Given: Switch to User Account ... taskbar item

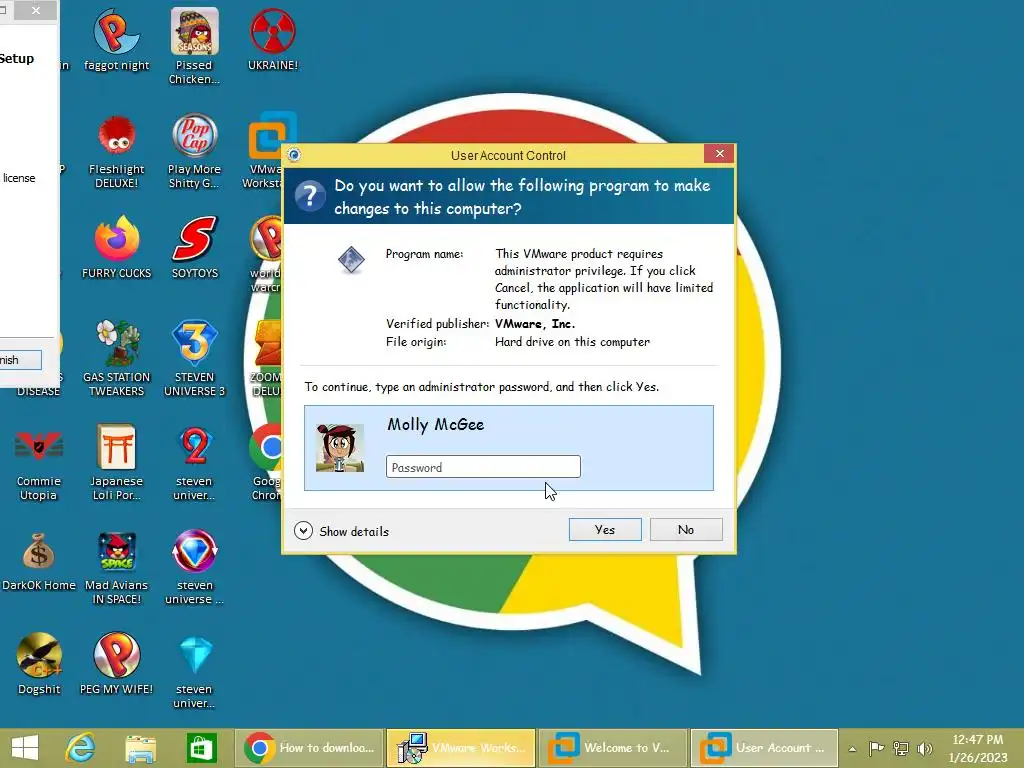Looking at the screenshot, I should click(x=765, y=748).
